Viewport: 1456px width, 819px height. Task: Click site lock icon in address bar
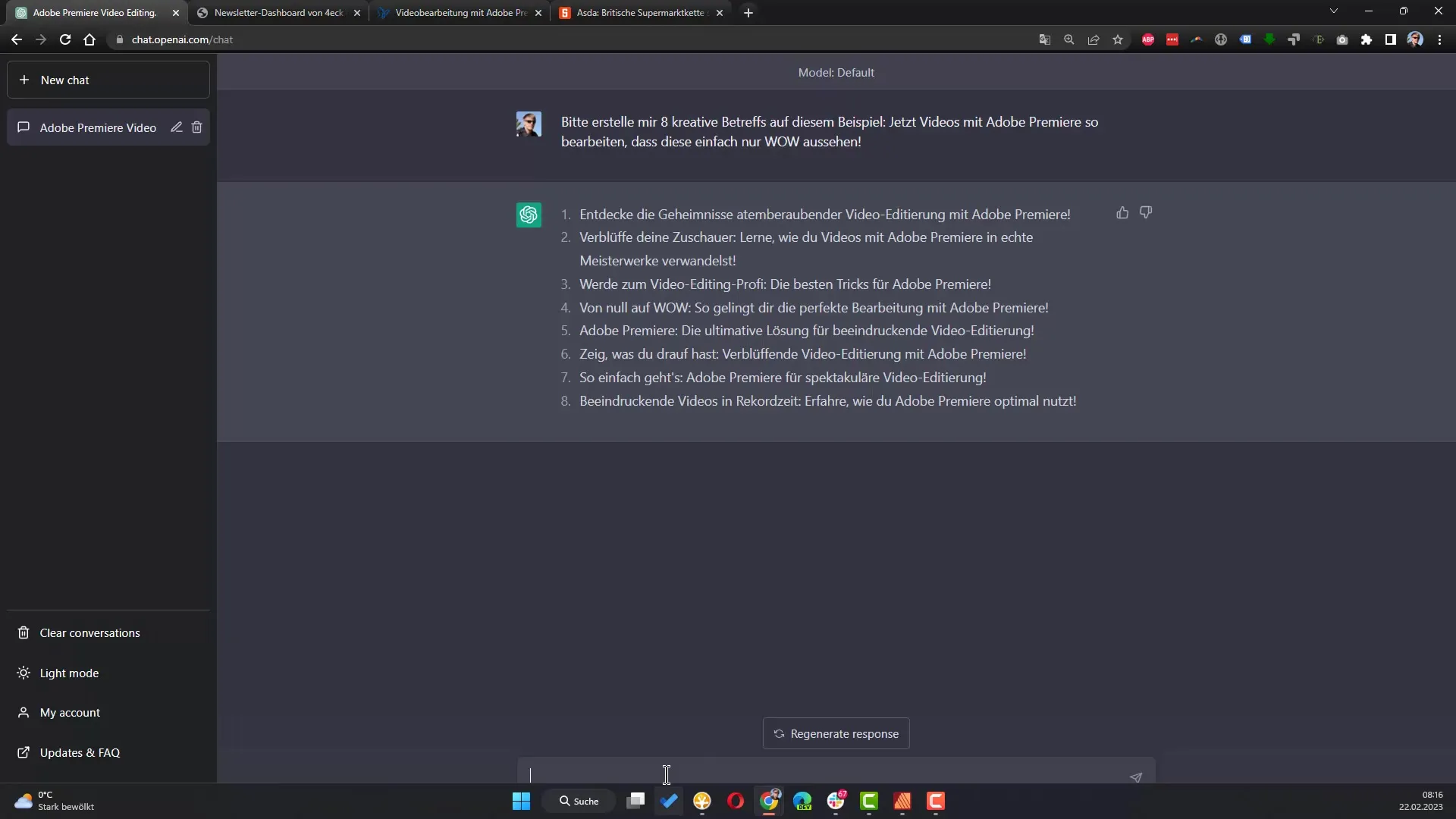click(x=119, y=39)
